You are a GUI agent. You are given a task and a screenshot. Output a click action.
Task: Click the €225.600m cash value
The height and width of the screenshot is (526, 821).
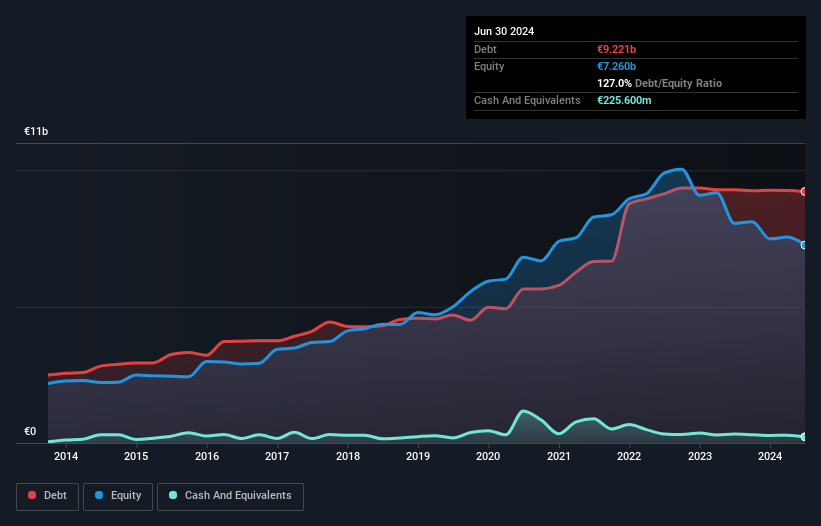(624, 100)
